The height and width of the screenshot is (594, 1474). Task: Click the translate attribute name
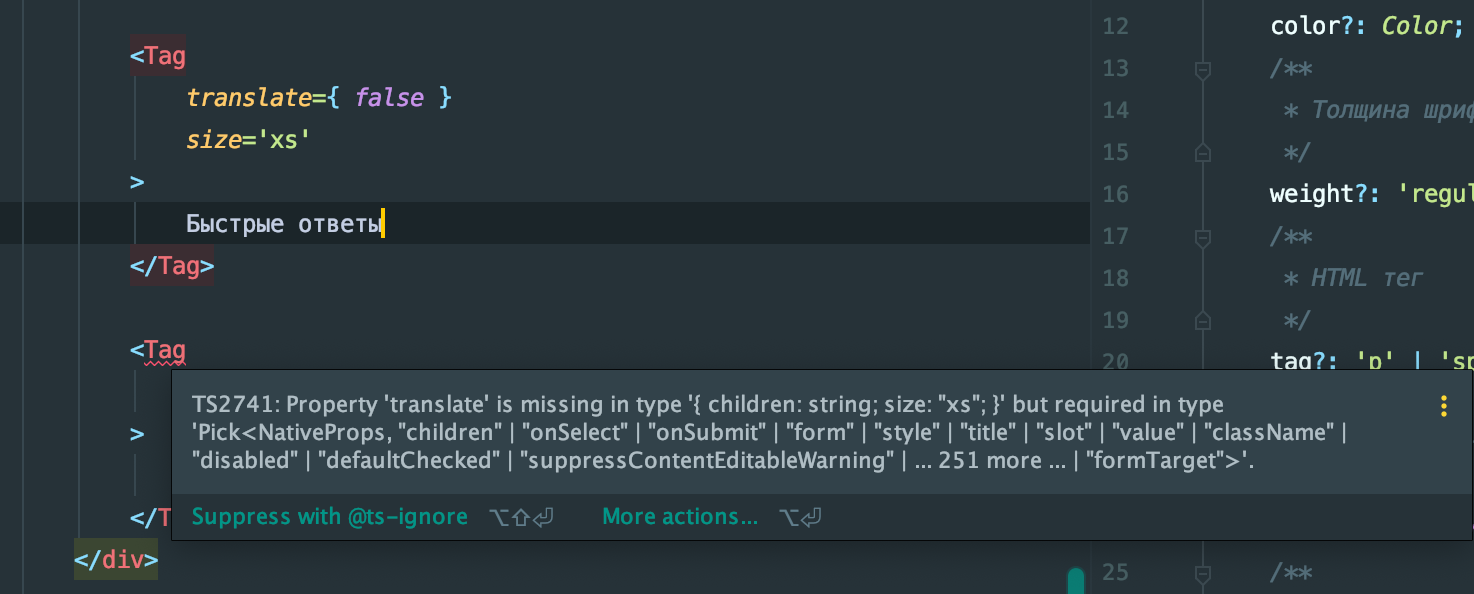coord(249,98)
